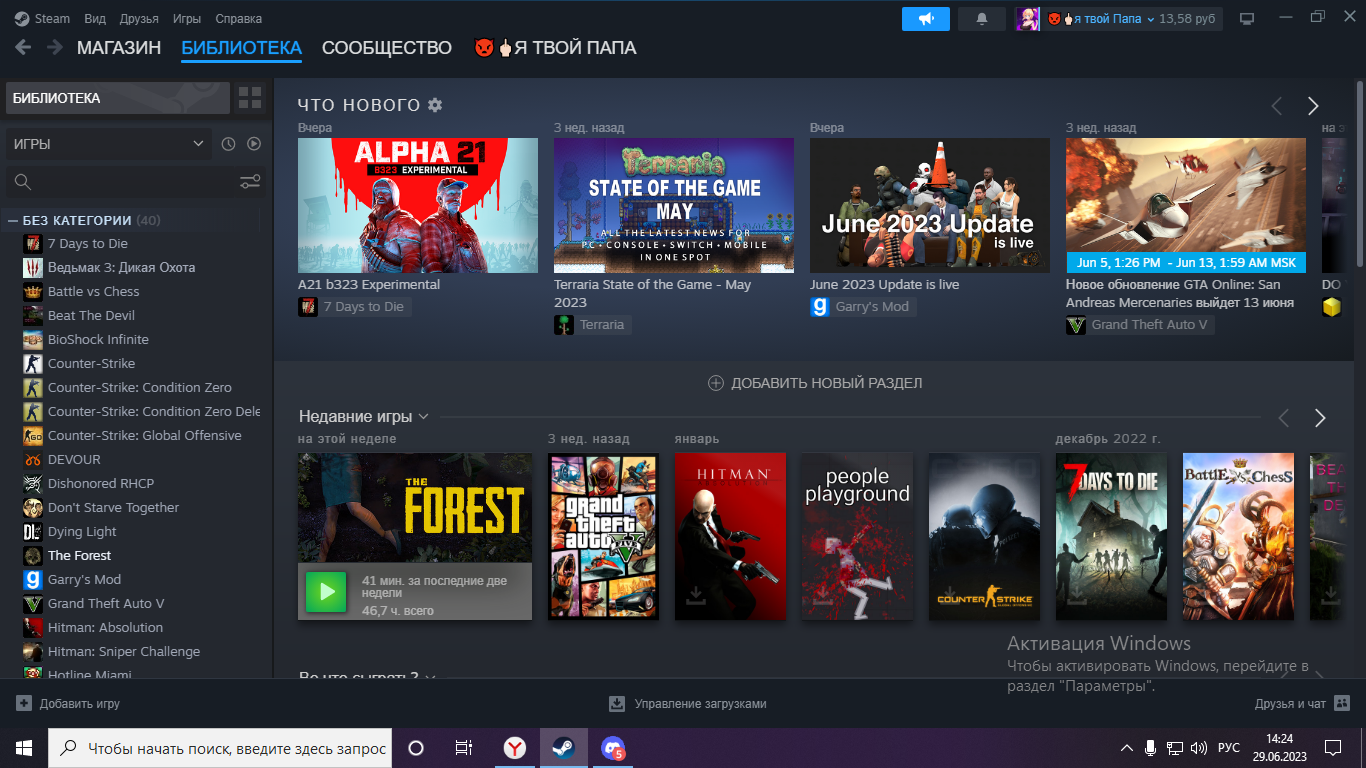Open the Друзья menu
1366x768 pixels.
click(139, 19)
